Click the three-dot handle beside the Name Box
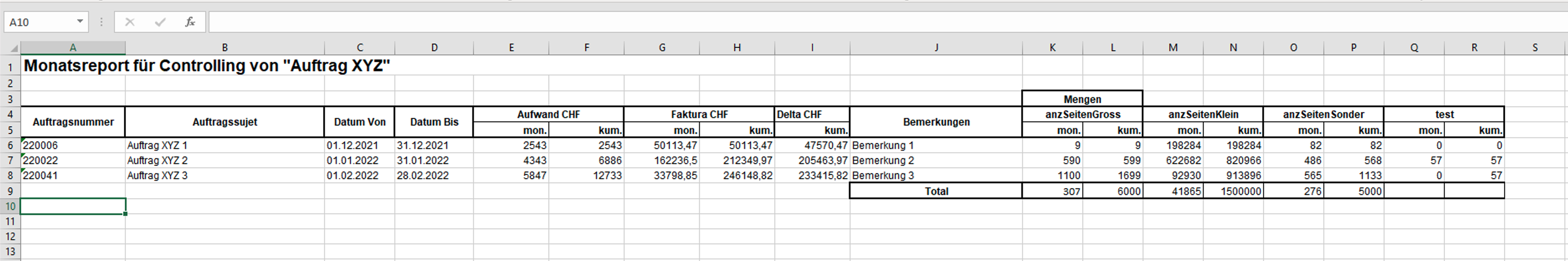Viewport: 1568px width, 261px height. 101,23
